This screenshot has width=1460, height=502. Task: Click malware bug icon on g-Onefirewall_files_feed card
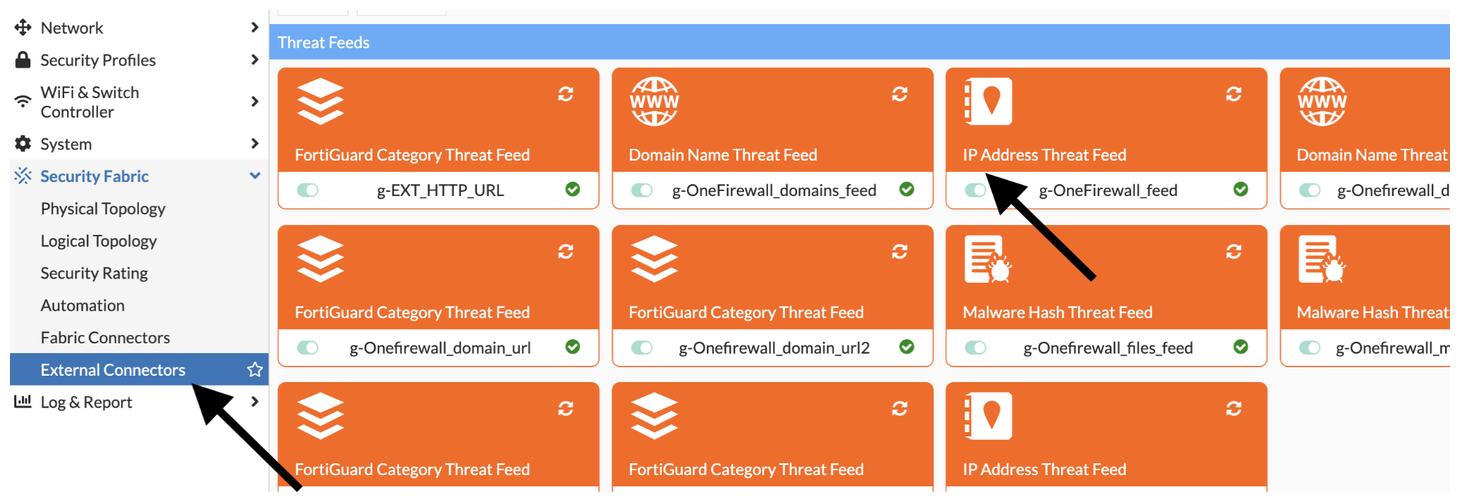(x=988, y=259)
